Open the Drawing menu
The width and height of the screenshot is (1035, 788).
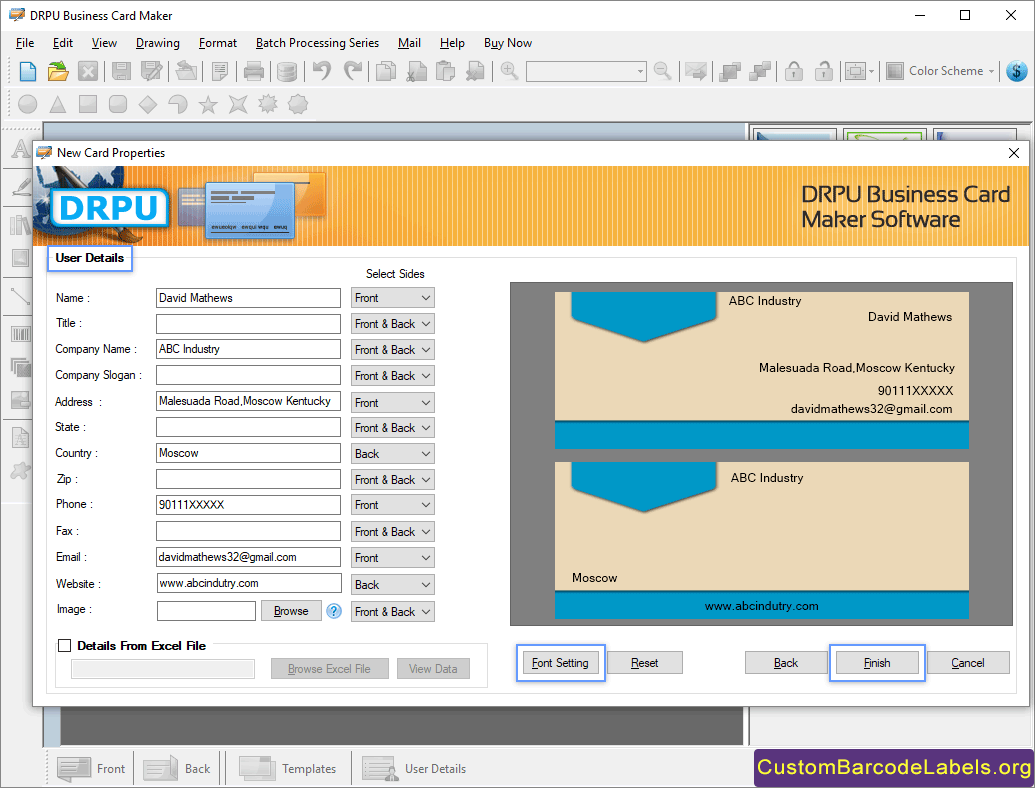[158, 43]
